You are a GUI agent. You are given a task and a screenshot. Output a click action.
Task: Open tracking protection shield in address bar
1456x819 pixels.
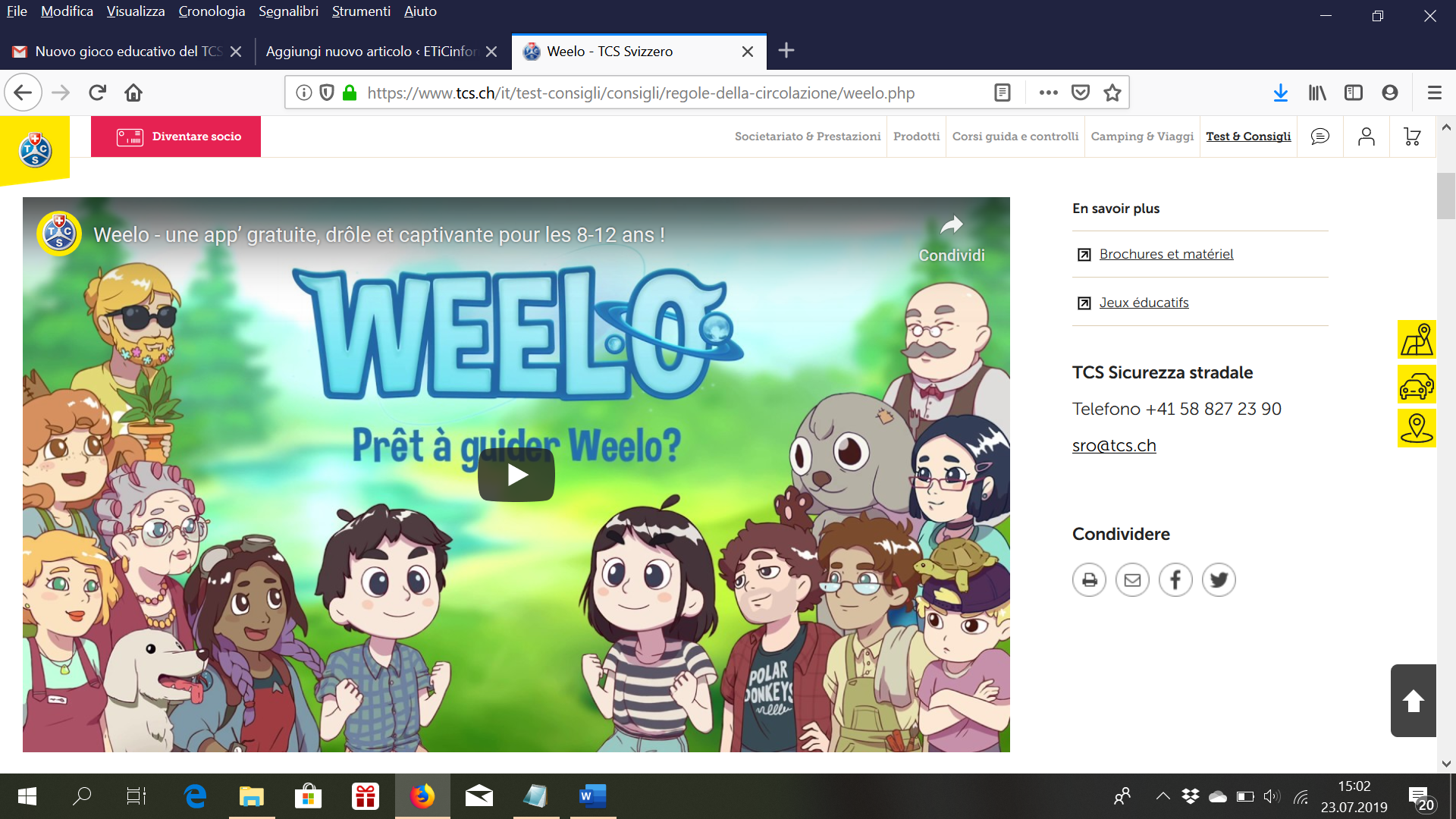[327, 93]
